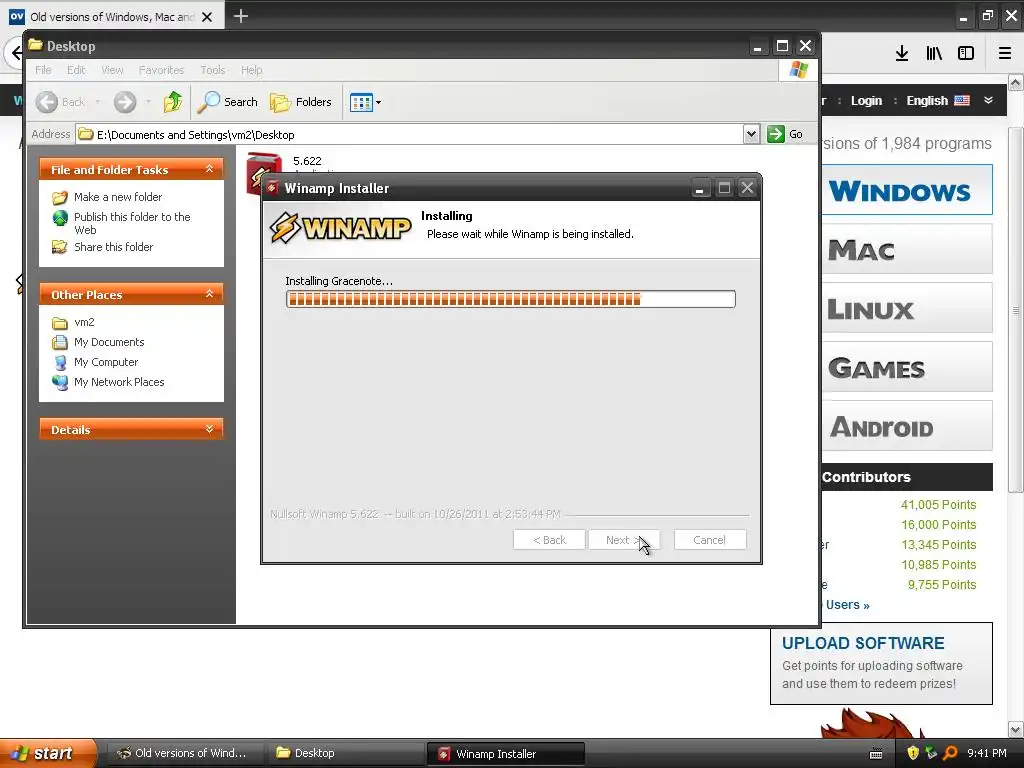1024x768 pixels.
Task: Click the Winamp Installer title bar icon
Action: click(x=273, y=188)
